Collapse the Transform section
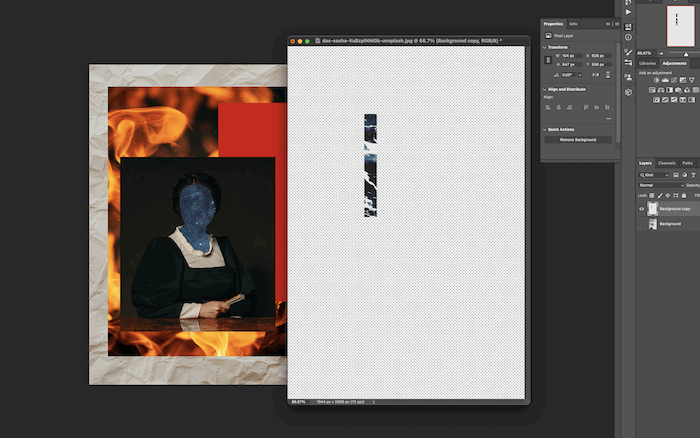The image size is (700, 438). tap(545, 47)
